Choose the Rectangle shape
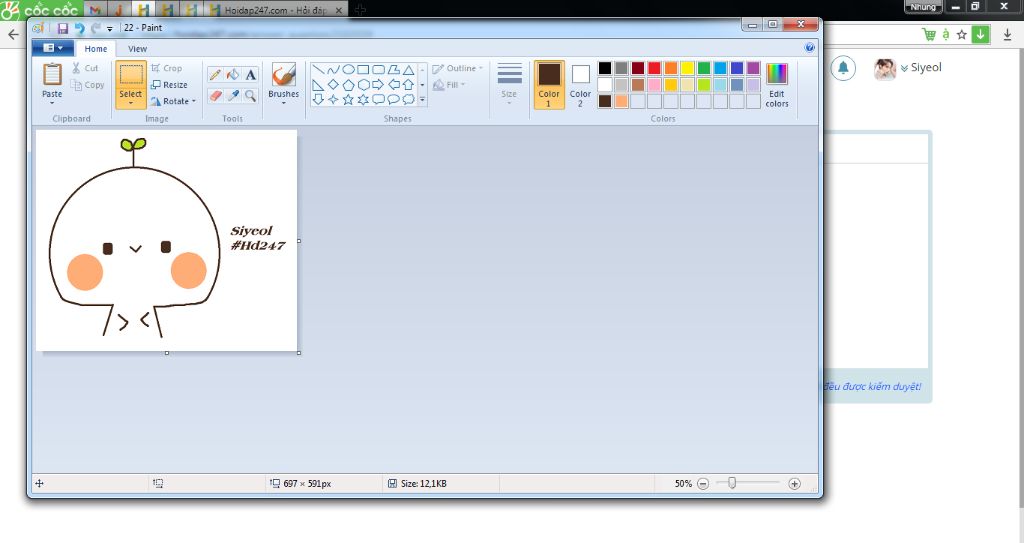1024x543 pixels. pyautogui.click(x=363, y=69)
